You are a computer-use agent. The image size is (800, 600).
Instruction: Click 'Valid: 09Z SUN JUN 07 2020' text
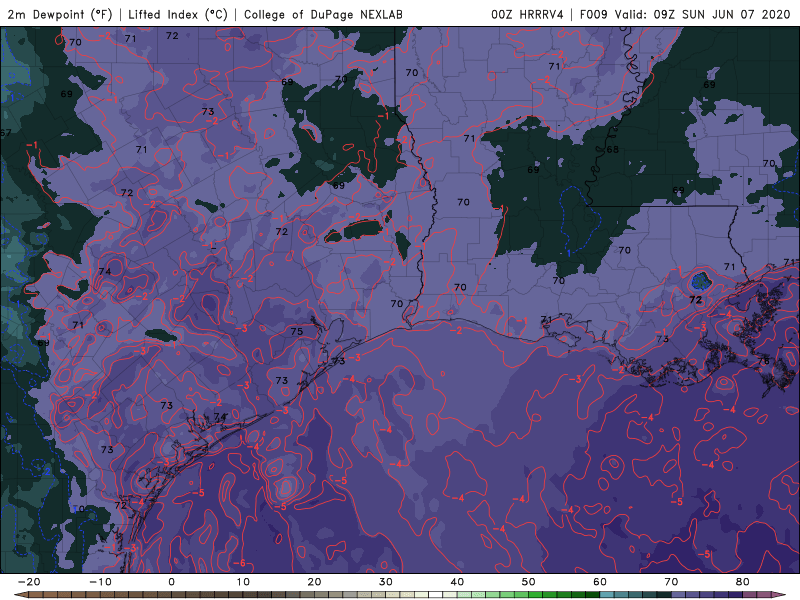click(x=702, y=14)
